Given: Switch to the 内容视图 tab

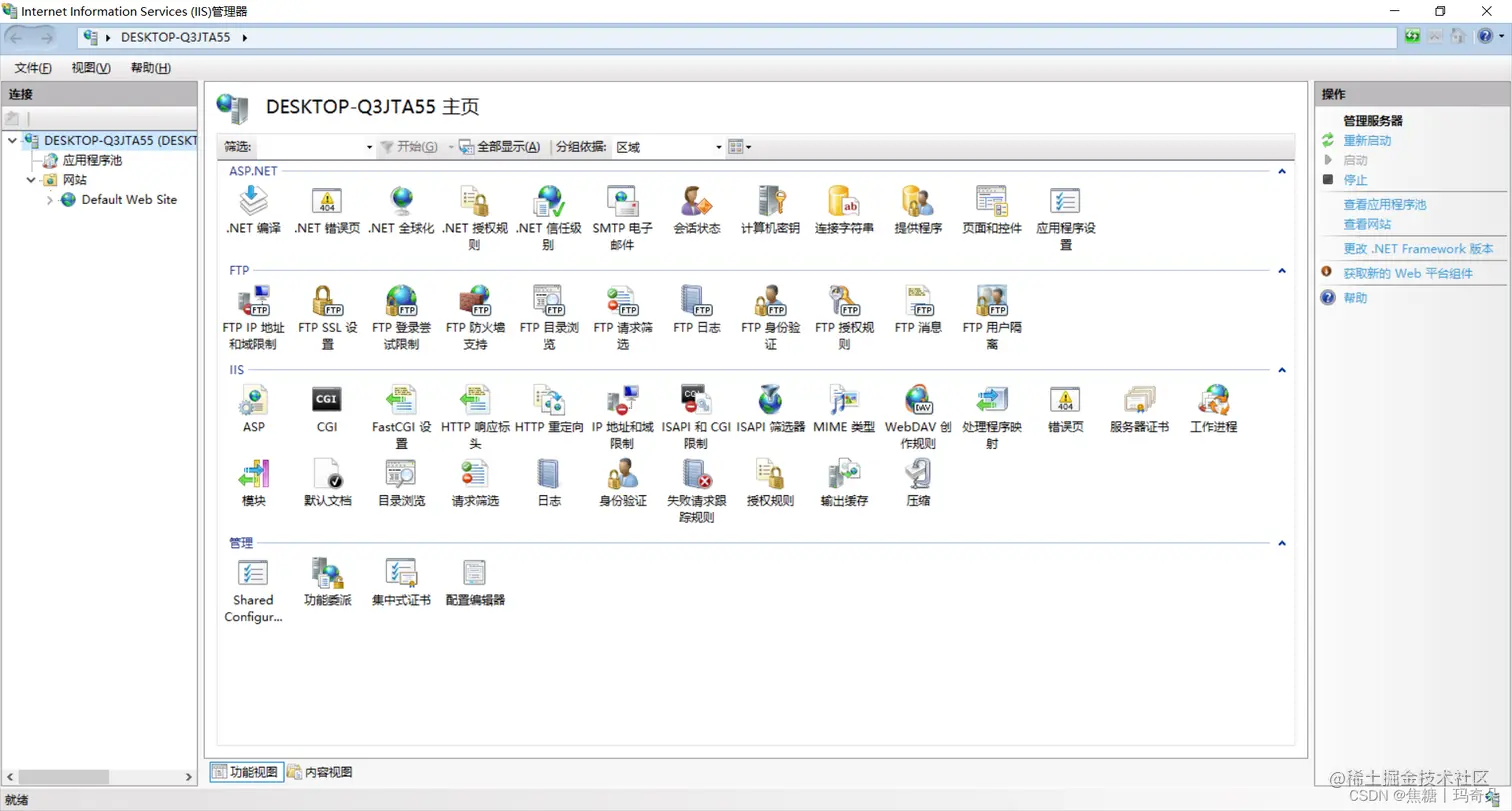Looking at the screenshot, I should pyautogui.click(x=320, y=772).
